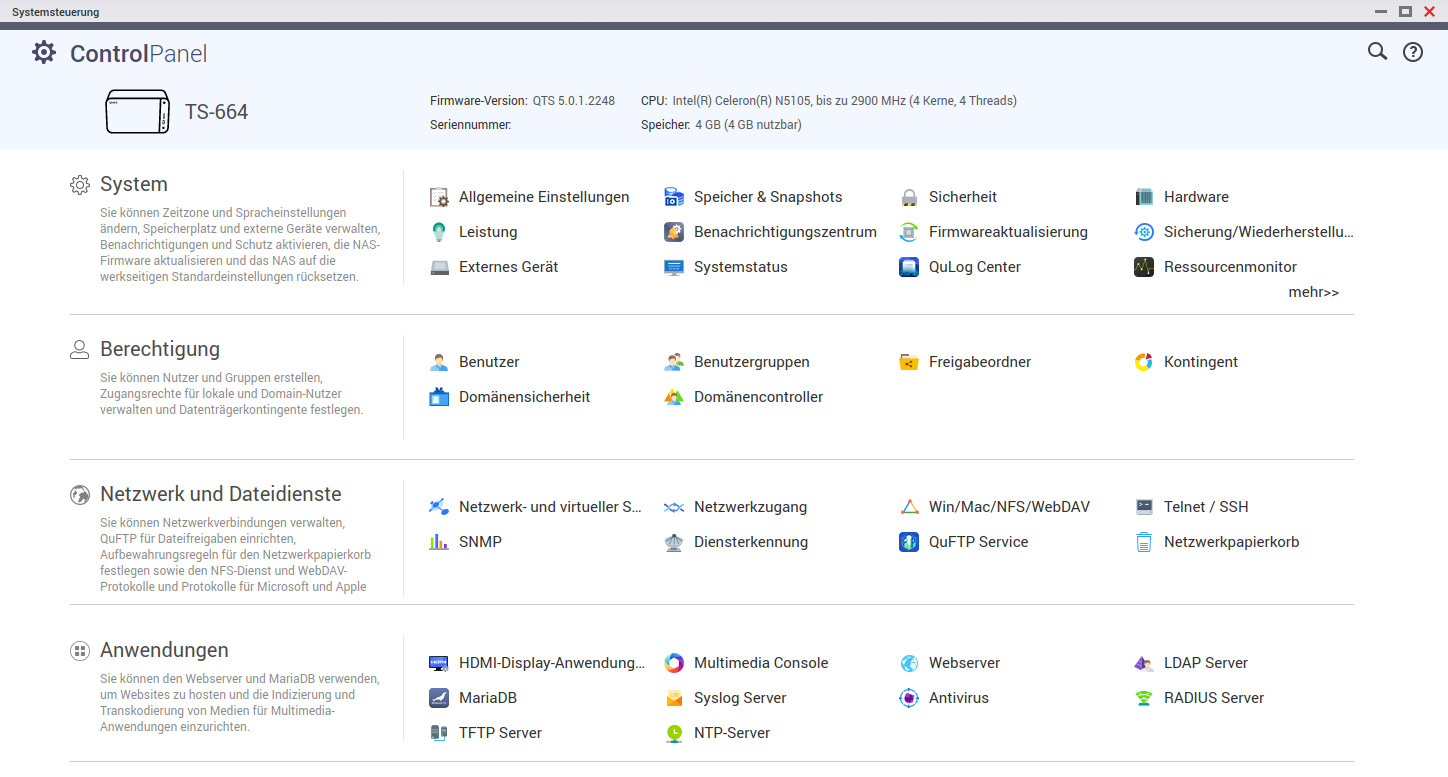Open QuLog Center
The height and width of the screenshot is (777, 1448).
pos(975,266)
